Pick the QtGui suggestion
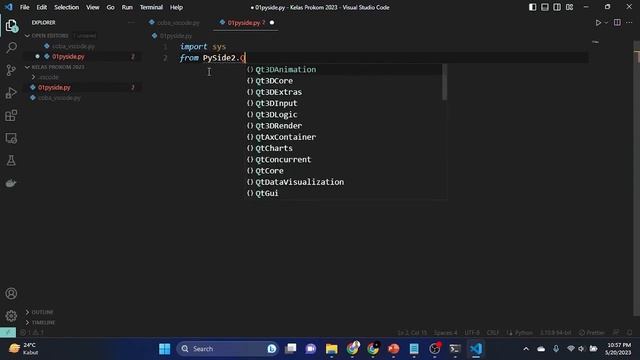This screenshot has height=360, width=640. [x=343, y=193]
